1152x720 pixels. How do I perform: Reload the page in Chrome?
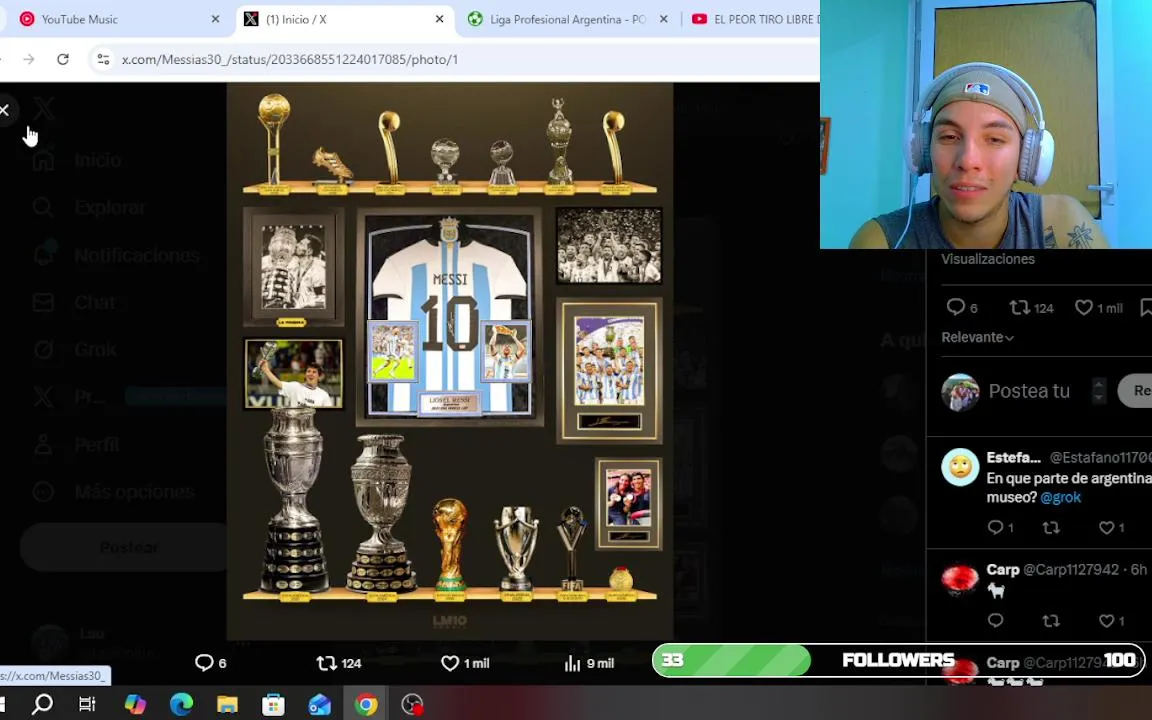coord(63,60)
